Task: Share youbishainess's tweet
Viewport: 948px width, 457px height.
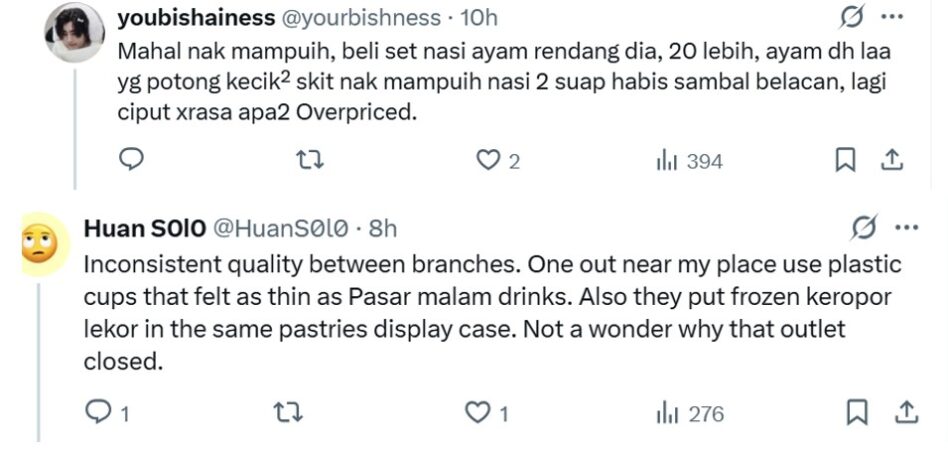Action: coord(893,160)
